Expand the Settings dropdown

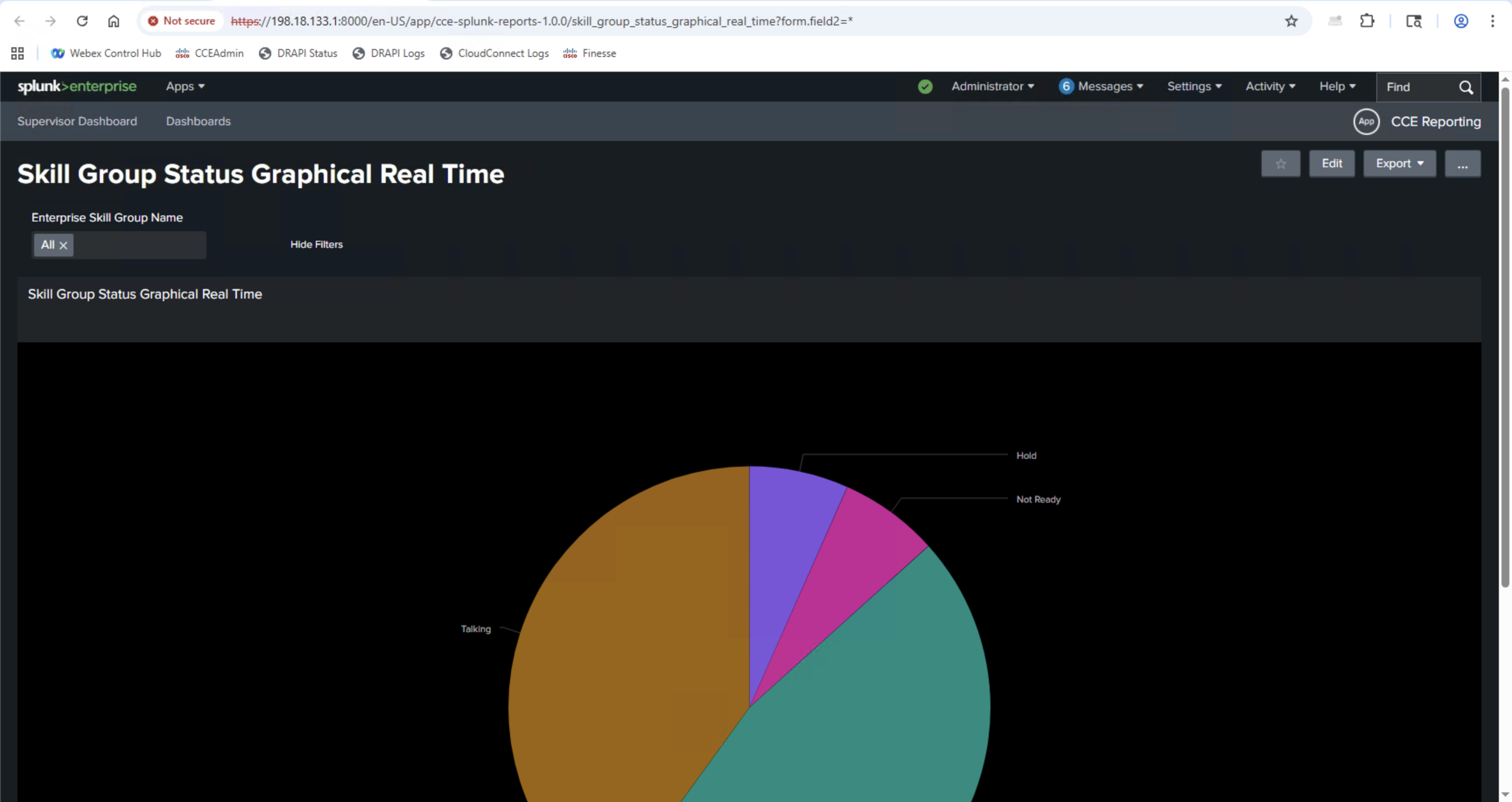(1194, 86)
